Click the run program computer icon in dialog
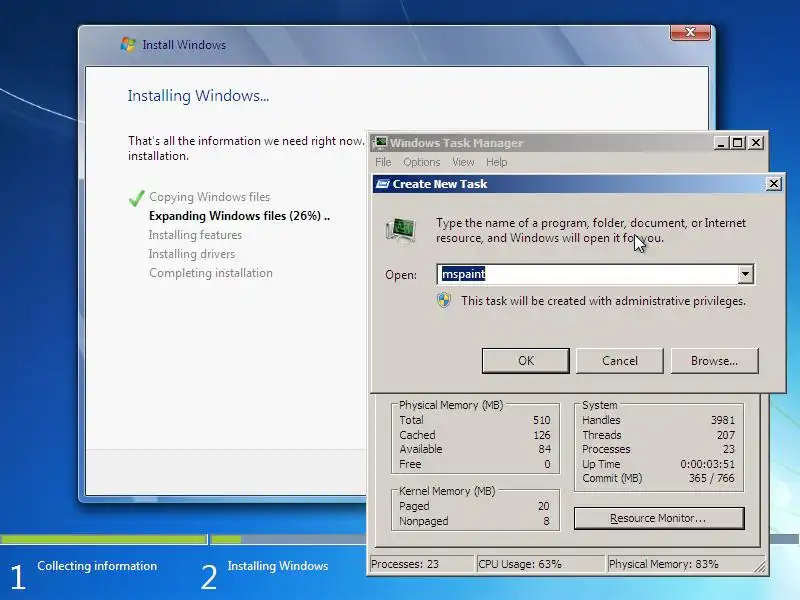Viewport: 800px width, 600px height. click(401, 230)
